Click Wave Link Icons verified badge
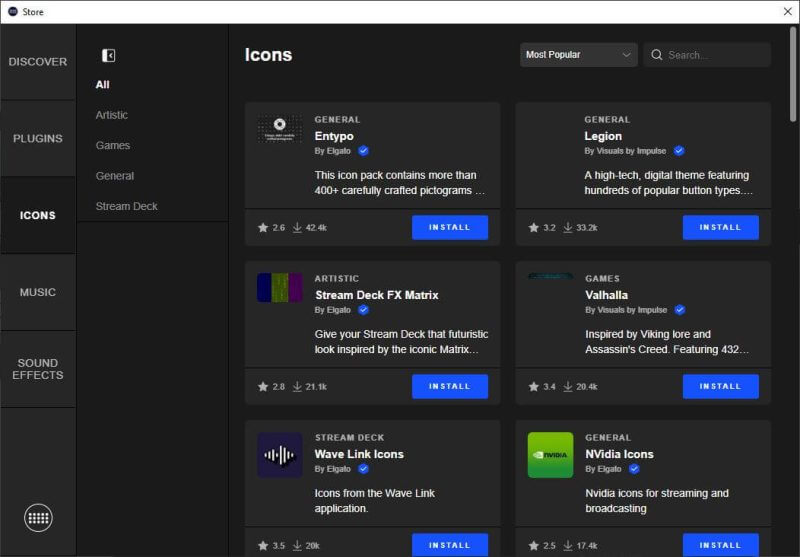800x557 pixels. tap(363, 469)
